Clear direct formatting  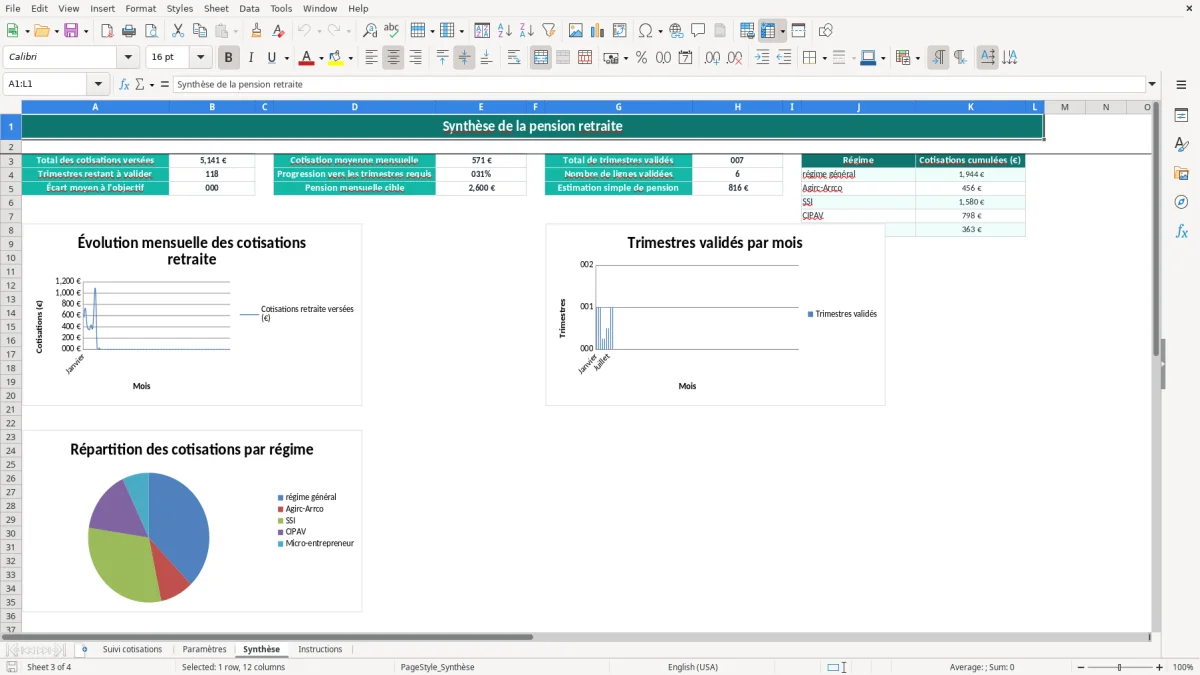[x=279, y=31]
